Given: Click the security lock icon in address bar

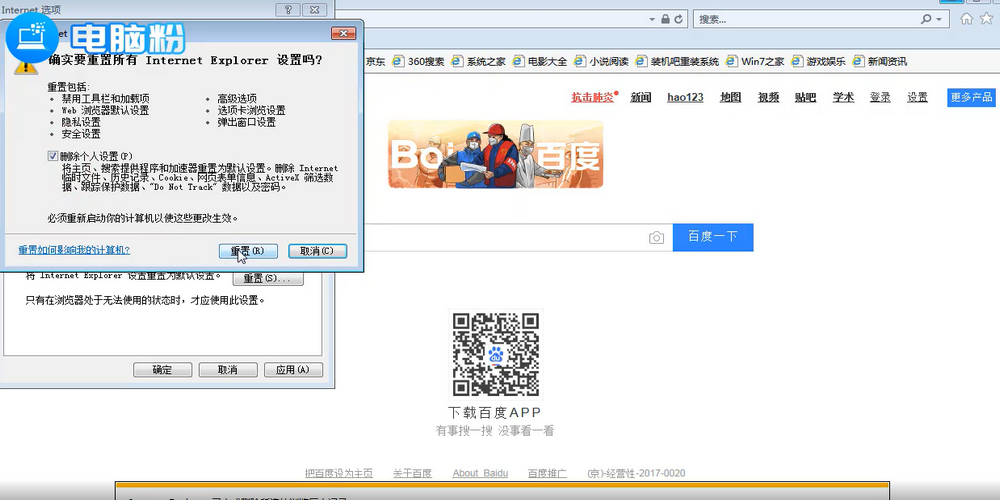Looking at the screenshot, I should pyautogui.click(x=665, y=19).
